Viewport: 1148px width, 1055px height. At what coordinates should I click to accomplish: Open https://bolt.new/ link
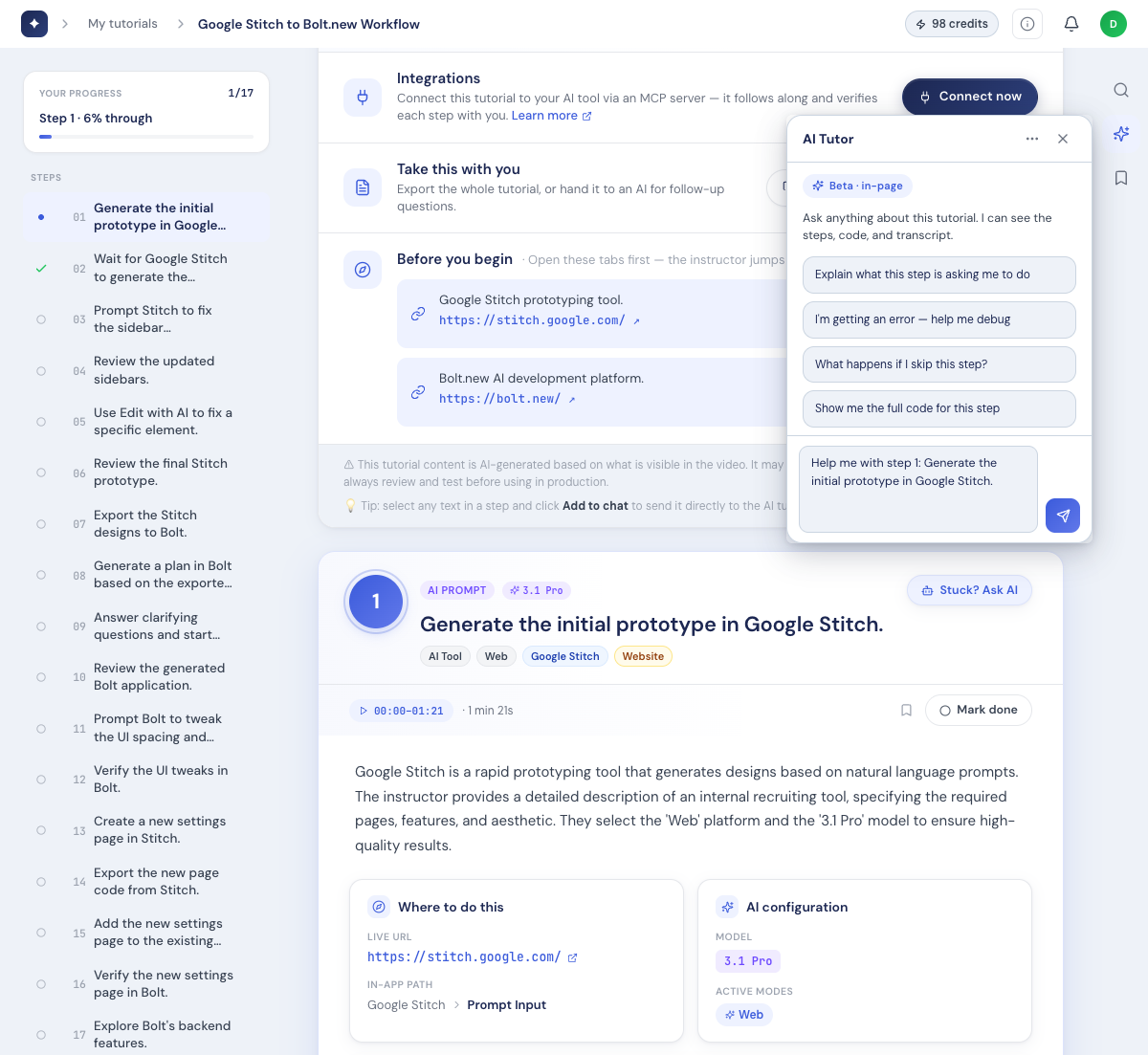tap(507, 399)
